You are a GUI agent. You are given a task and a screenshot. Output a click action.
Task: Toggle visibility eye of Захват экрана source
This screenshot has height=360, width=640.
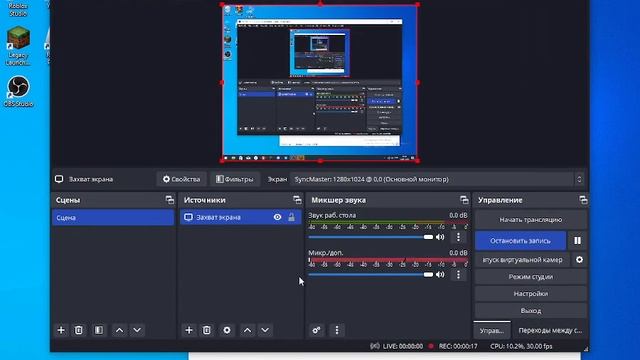coord(278,218)
